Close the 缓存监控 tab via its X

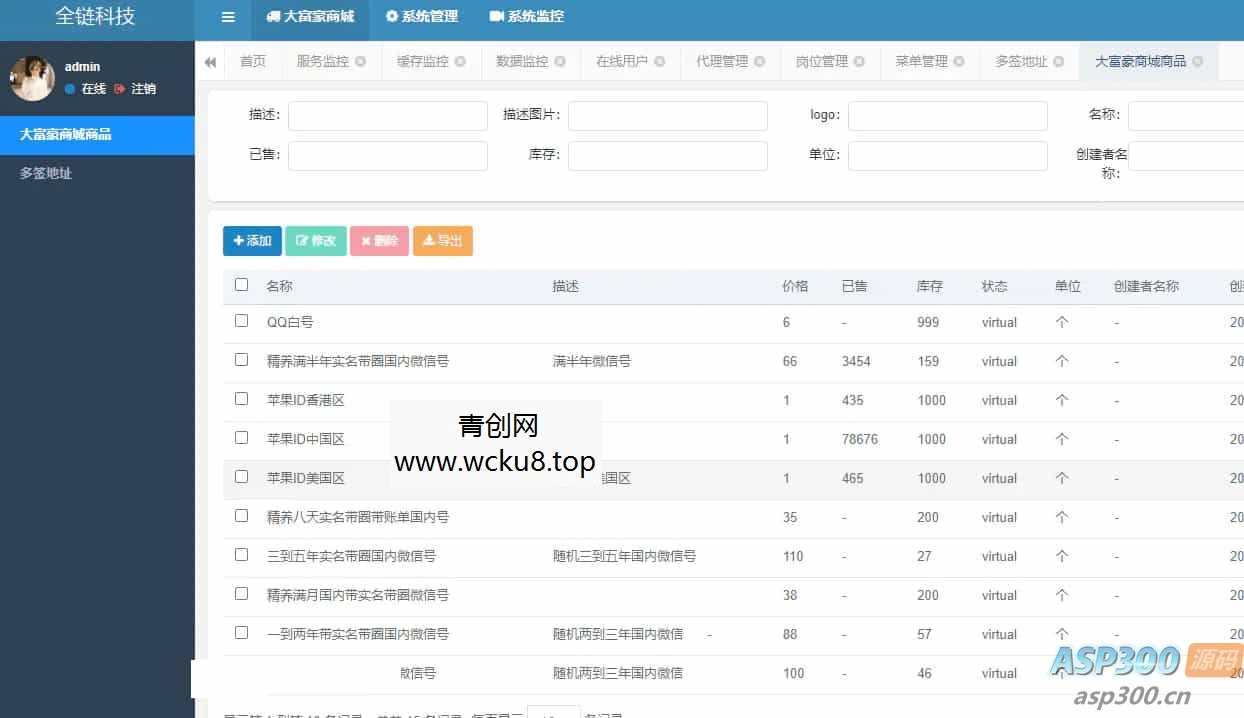[x=461, y=61]
